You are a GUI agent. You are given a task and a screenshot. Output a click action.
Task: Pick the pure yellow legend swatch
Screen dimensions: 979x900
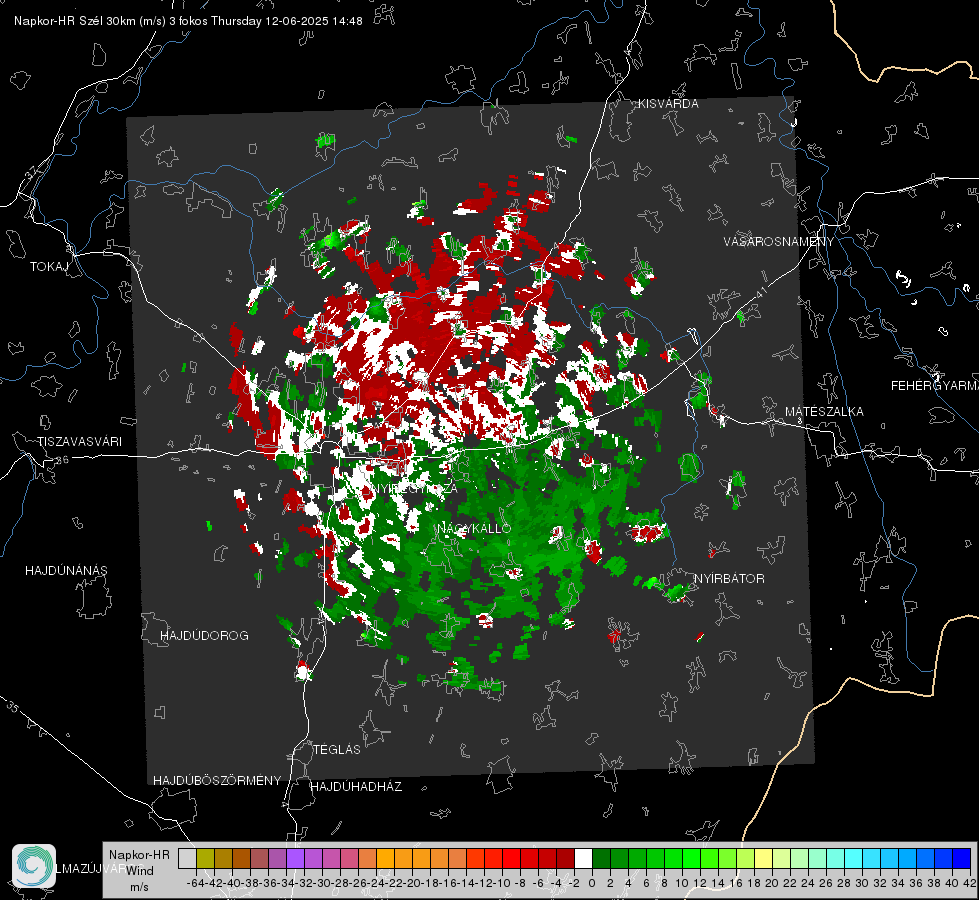(x=764, y=859)
